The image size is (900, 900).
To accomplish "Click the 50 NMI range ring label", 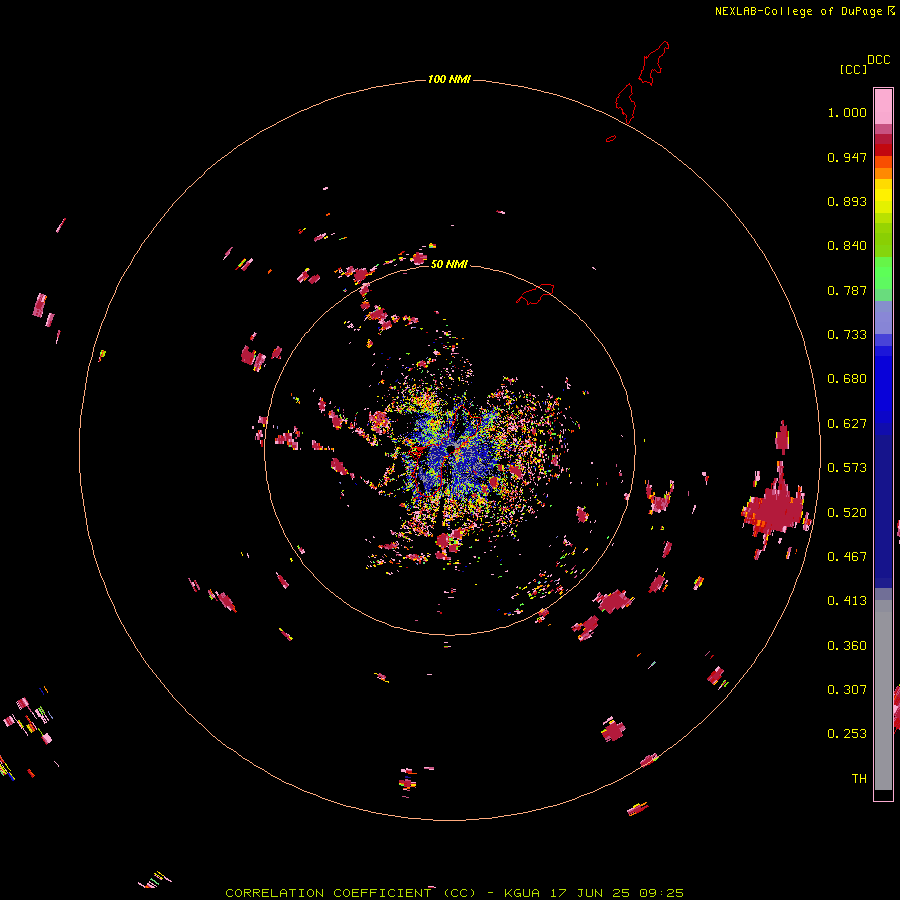I will point(449,264).
